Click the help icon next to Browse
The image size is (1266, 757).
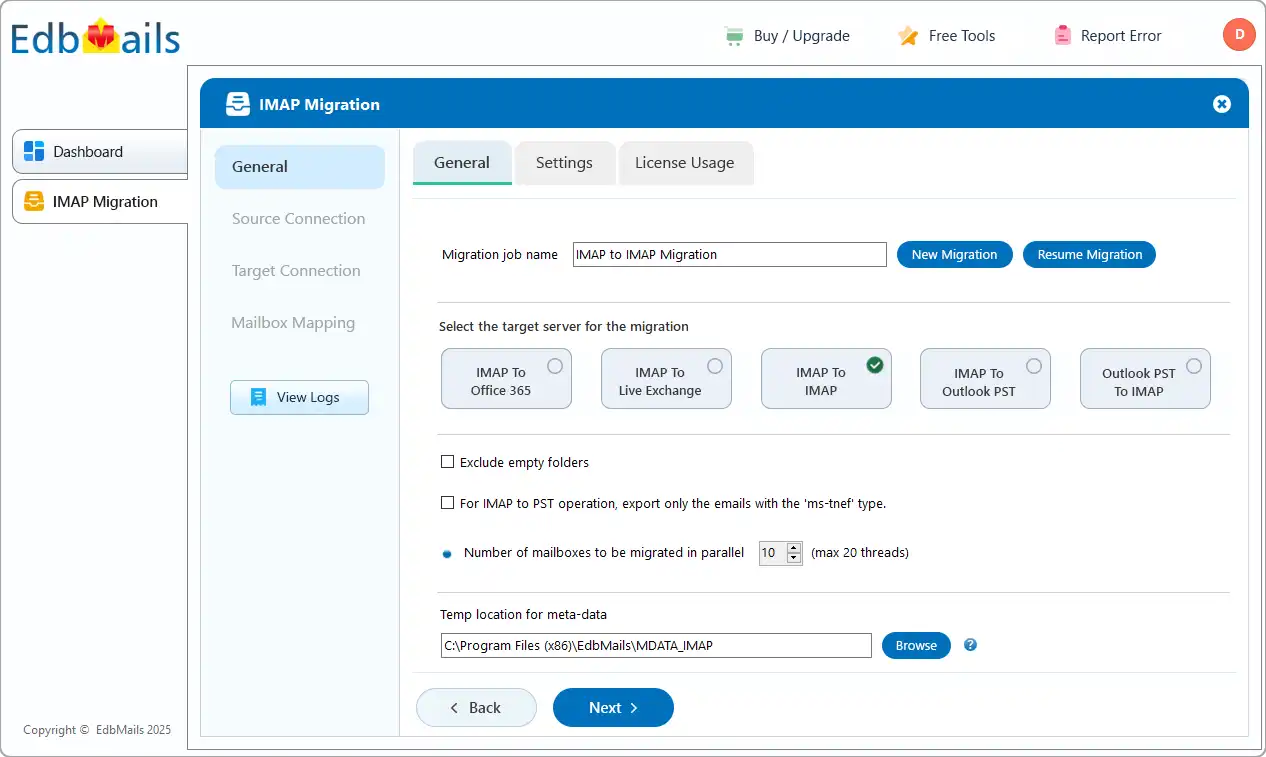(x=970, y=645)
